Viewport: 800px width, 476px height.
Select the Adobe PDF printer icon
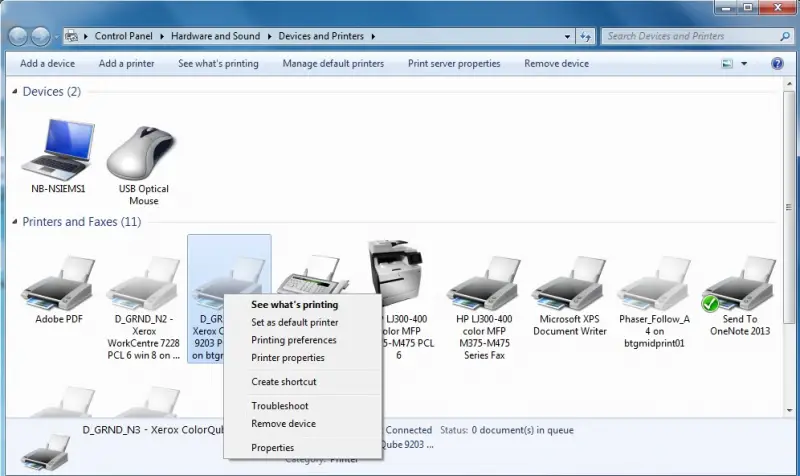pyautogui.click(x=58, y=283)
